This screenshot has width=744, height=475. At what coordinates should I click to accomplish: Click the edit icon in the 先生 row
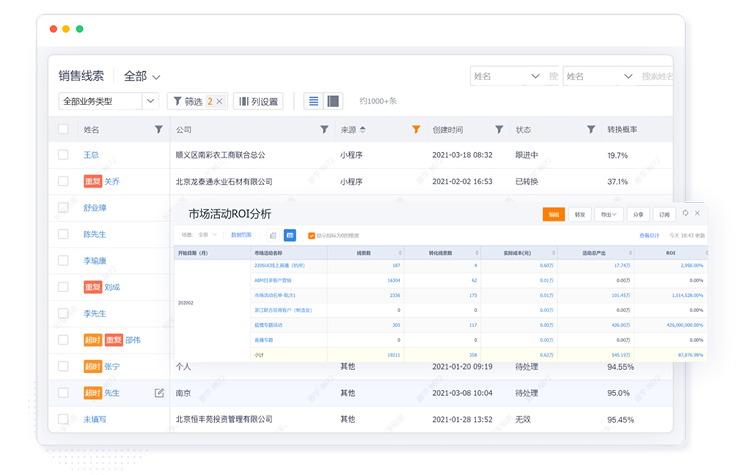click(x=159, y=393)
